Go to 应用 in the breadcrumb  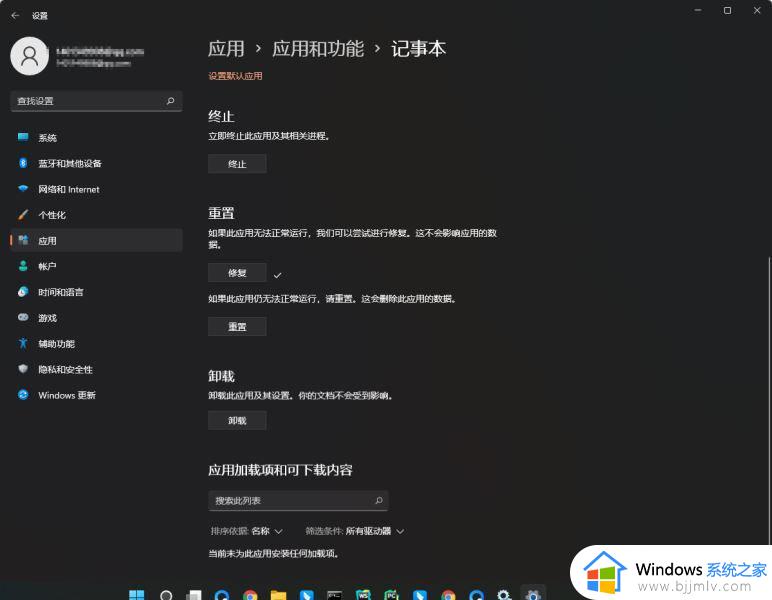coord(226,49)
